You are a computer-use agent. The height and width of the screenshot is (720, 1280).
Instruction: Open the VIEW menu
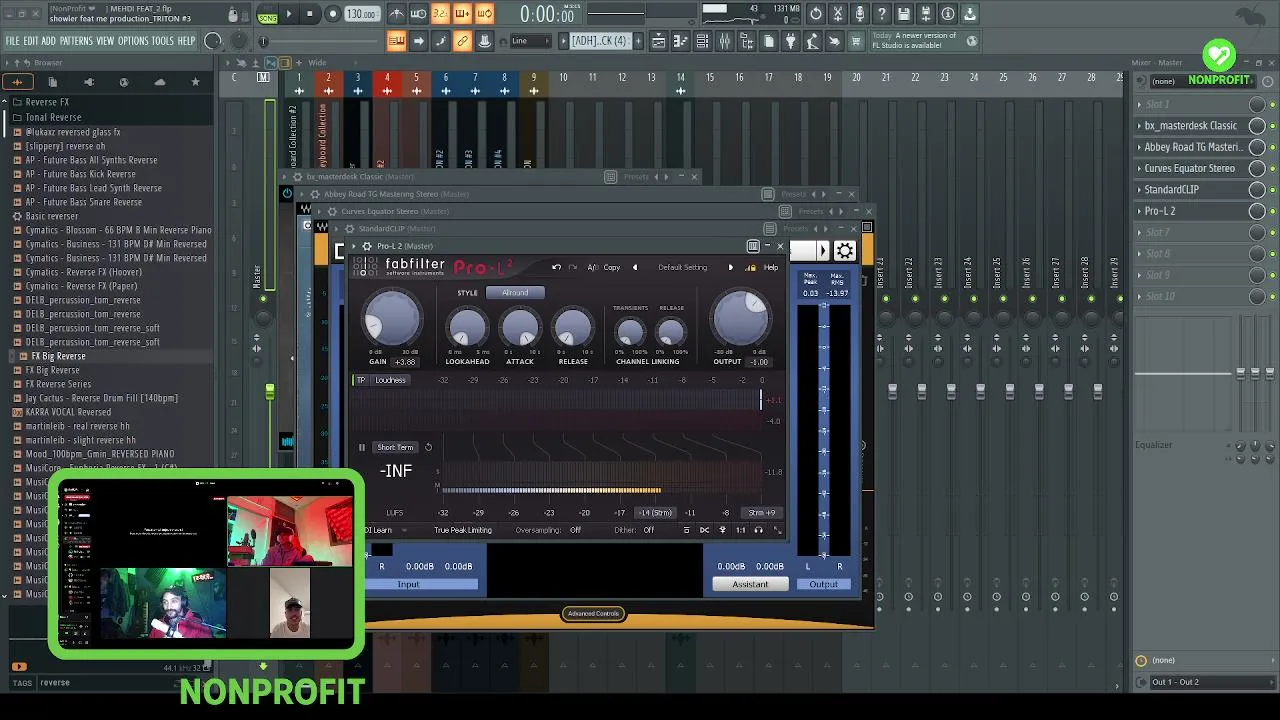[105, 41]
